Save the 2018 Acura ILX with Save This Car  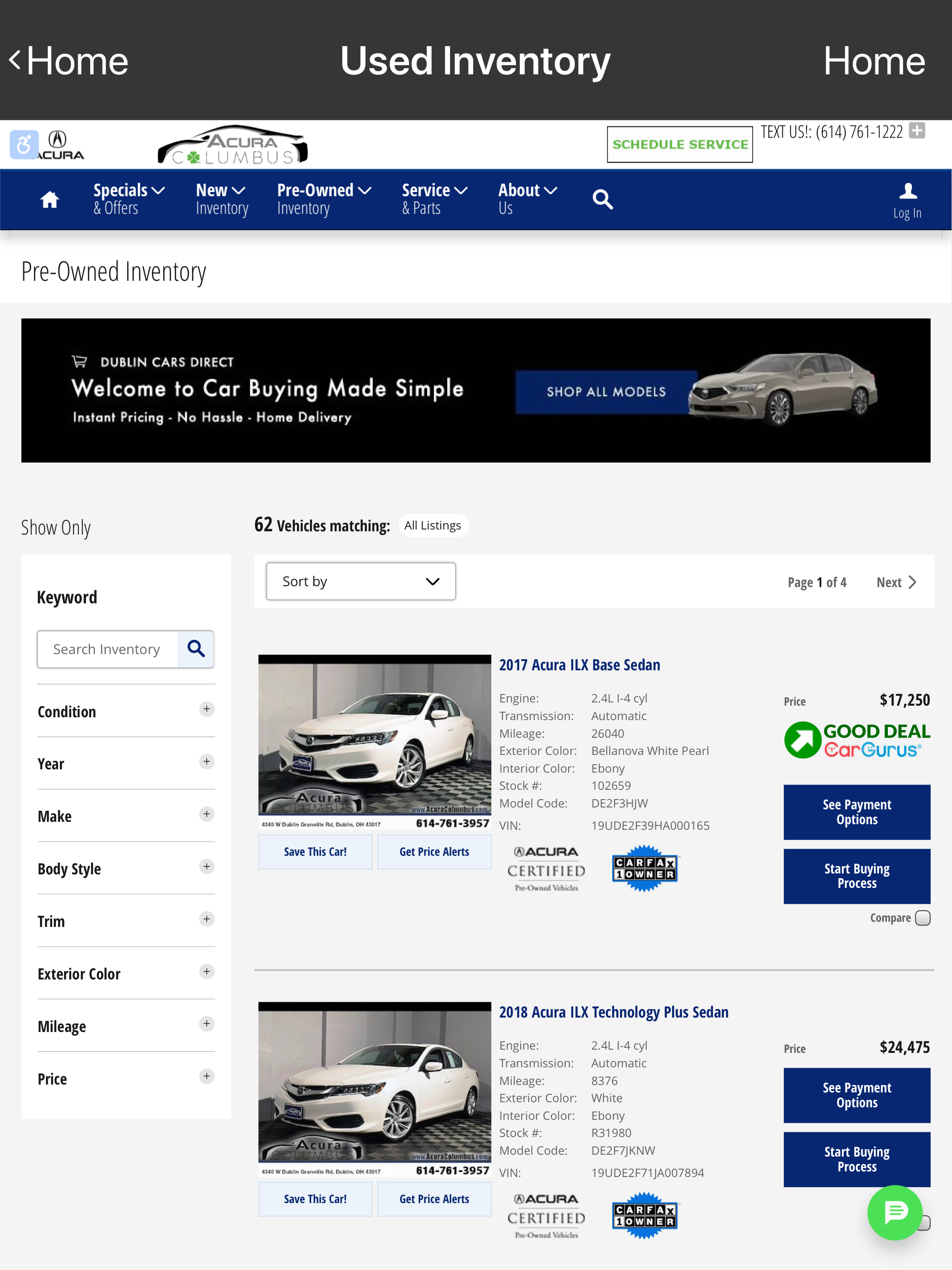(315, 1199)
